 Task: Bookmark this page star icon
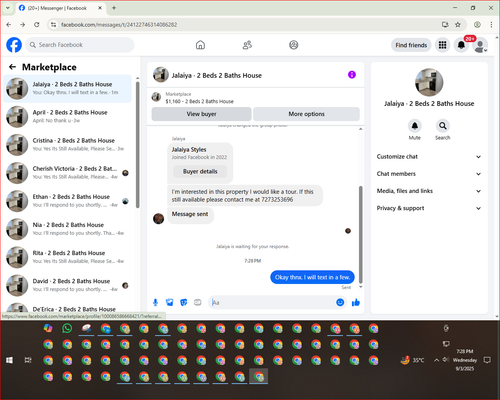click(x=458, y=24)
